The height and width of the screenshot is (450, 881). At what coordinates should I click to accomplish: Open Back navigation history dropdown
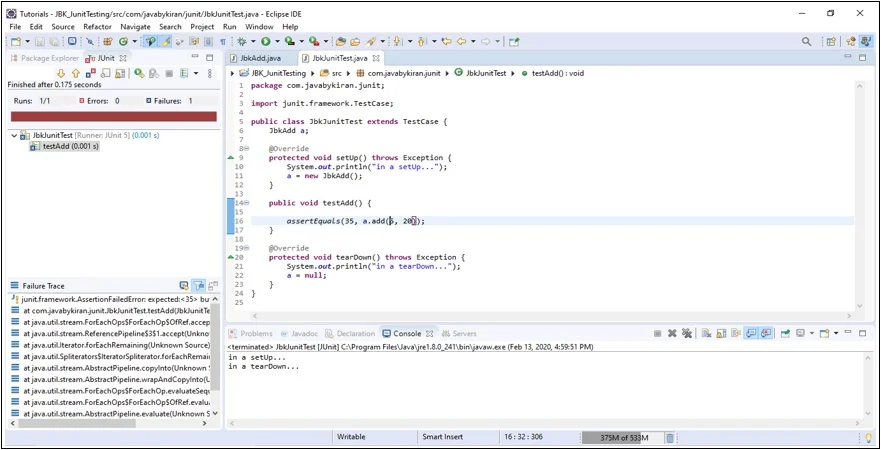tap(473, 42)
